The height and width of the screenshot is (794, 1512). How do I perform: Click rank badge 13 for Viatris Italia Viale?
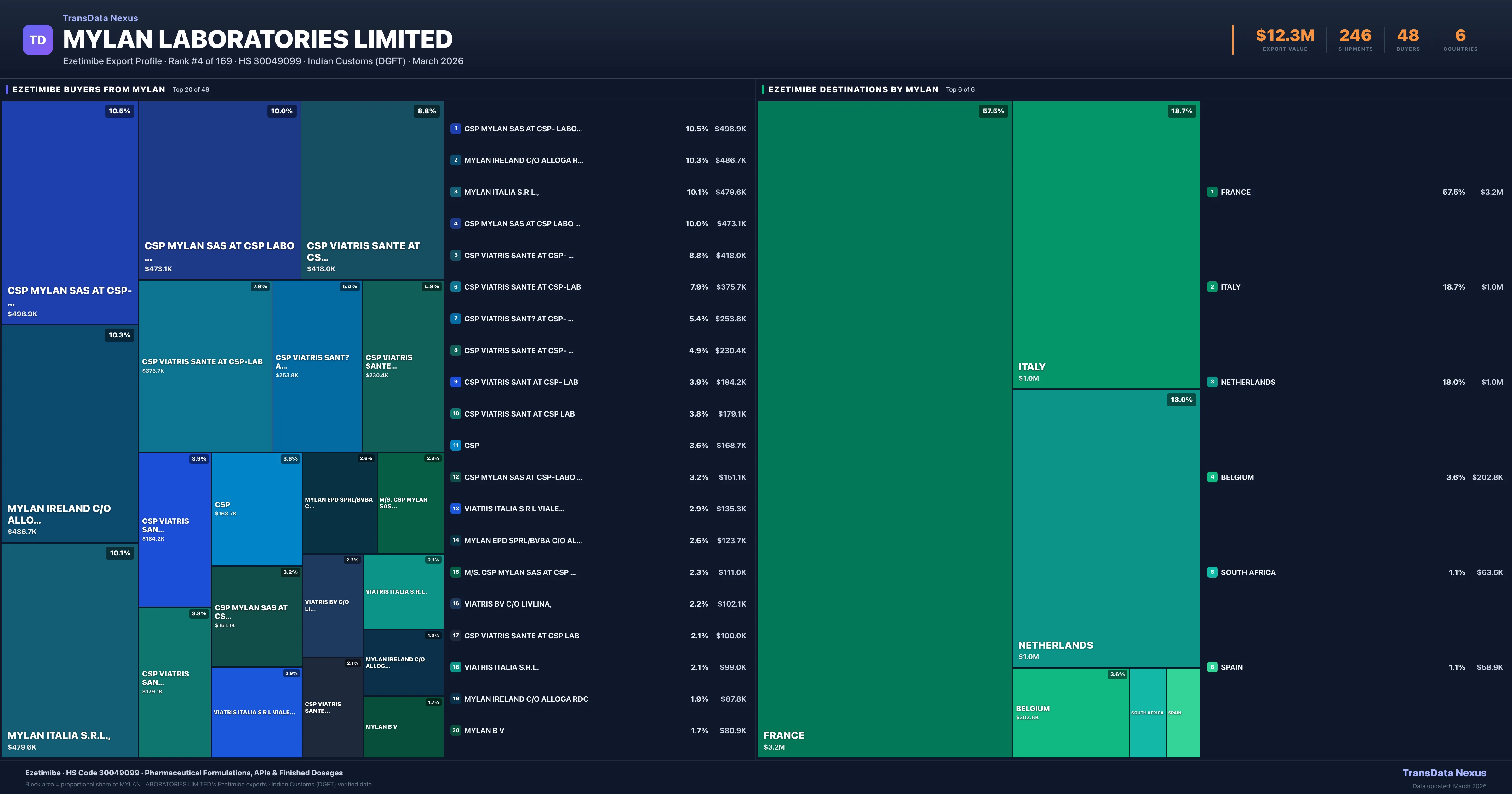pyautogui.click(x=455, y=509)
